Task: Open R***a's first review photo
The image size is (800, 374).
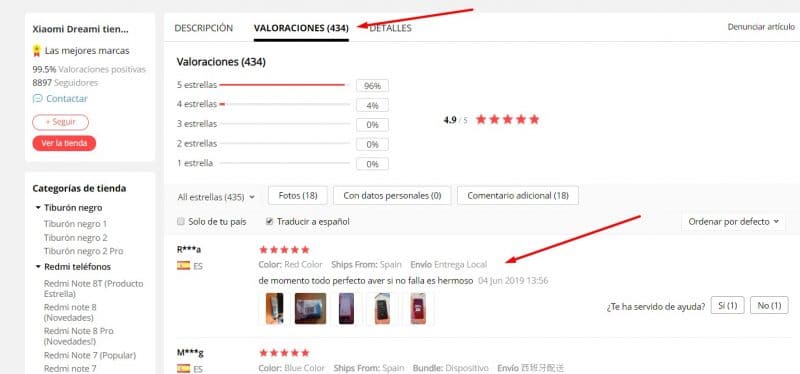Action: (274, 309)
